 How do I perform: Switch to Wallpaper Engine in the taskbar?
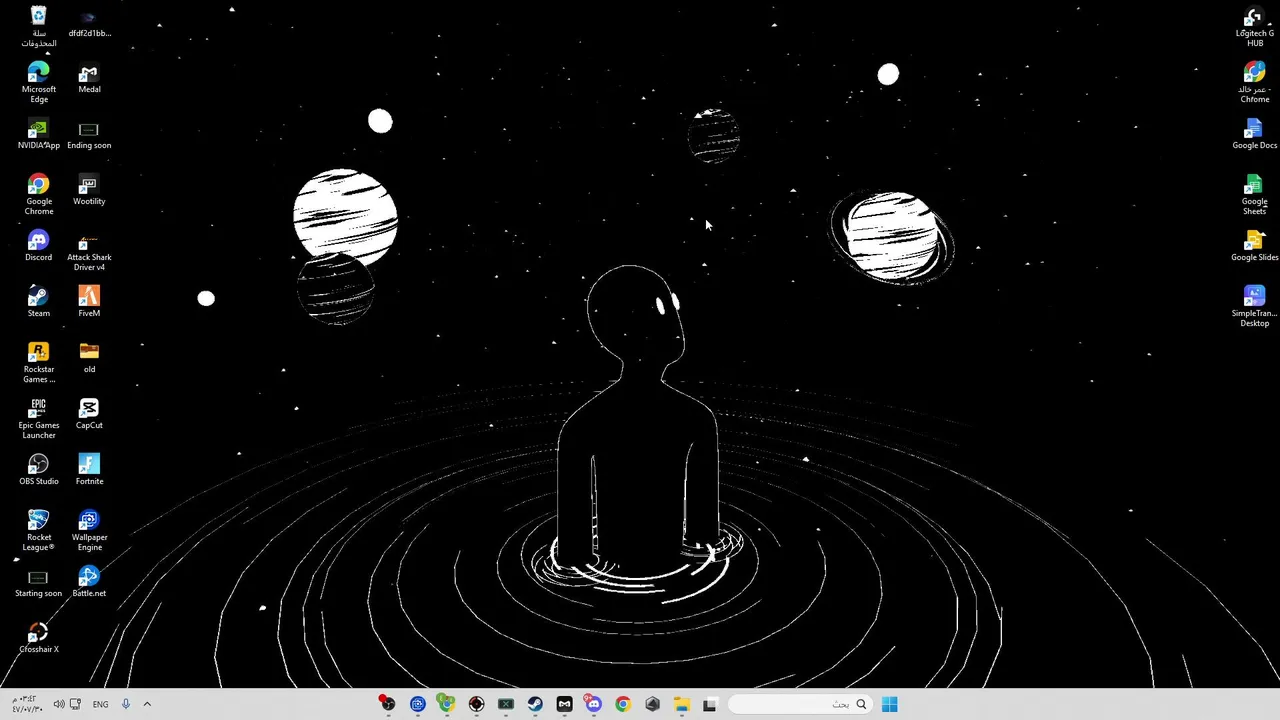[x=417, y=704]
